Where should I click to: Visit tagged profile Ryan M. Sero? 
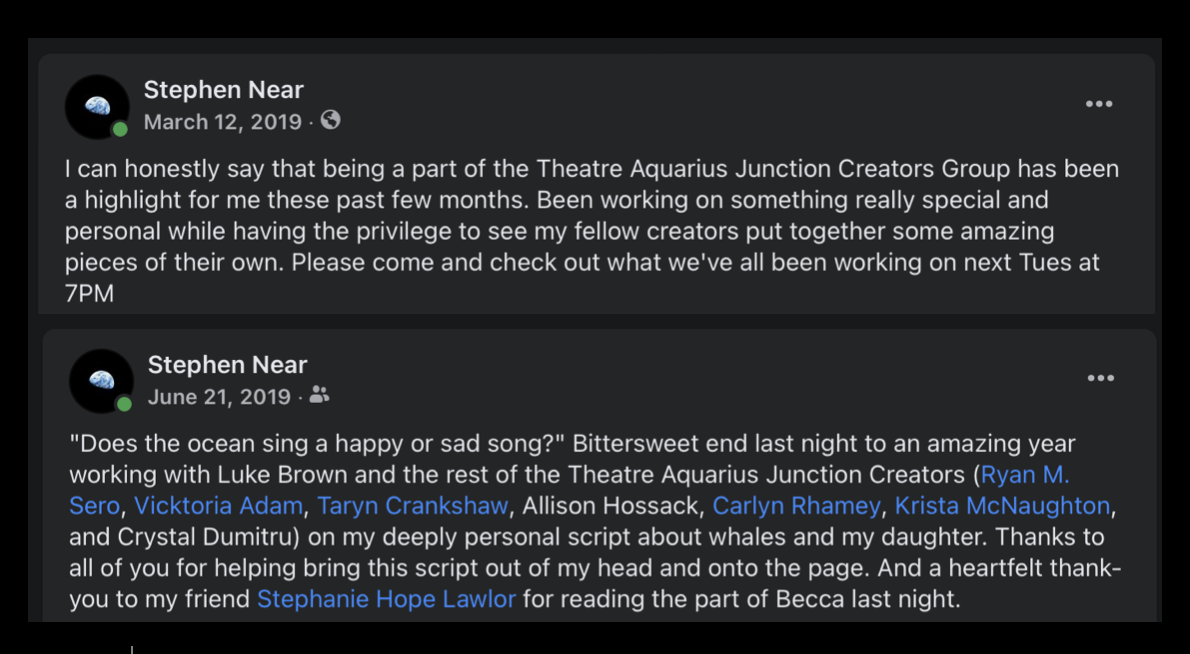(x=1024, y=474)
